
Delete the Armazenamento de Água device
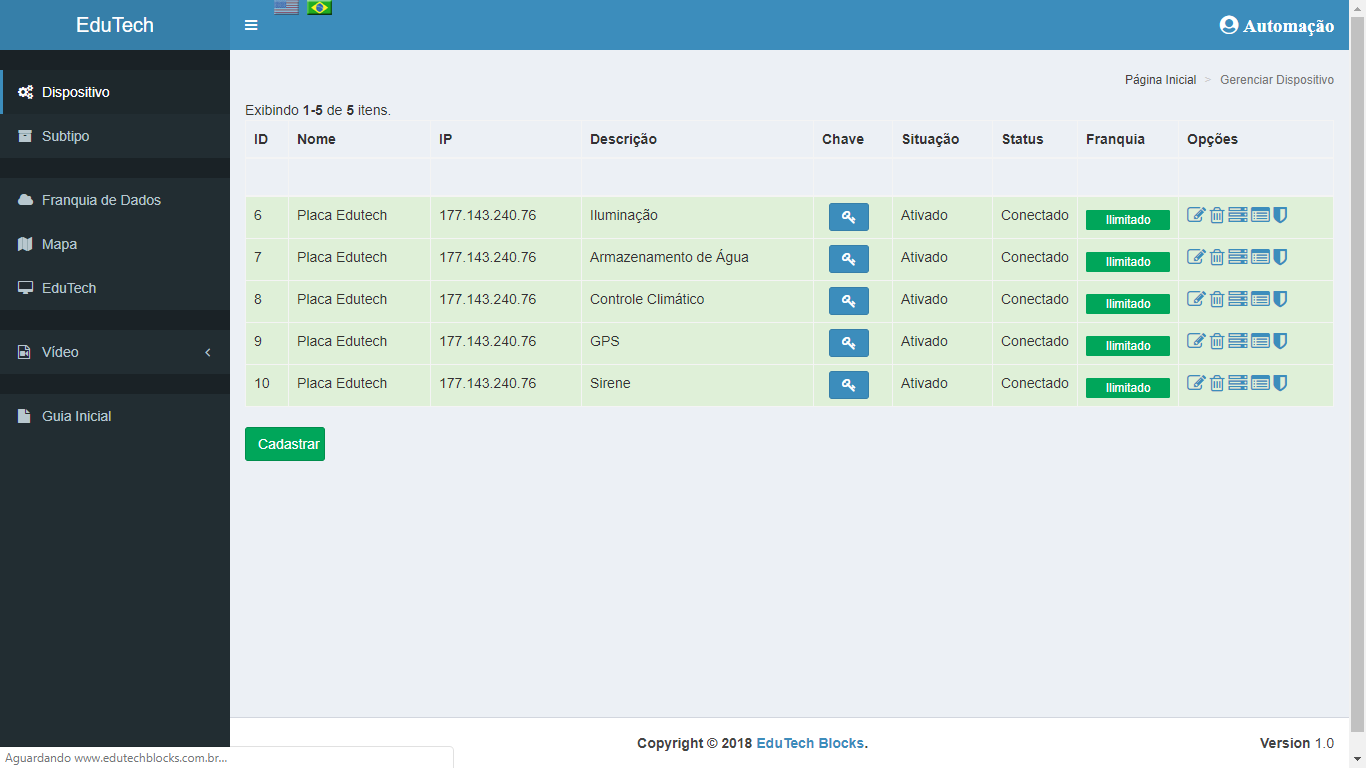pyautogui.click(x=1217, y=257)
